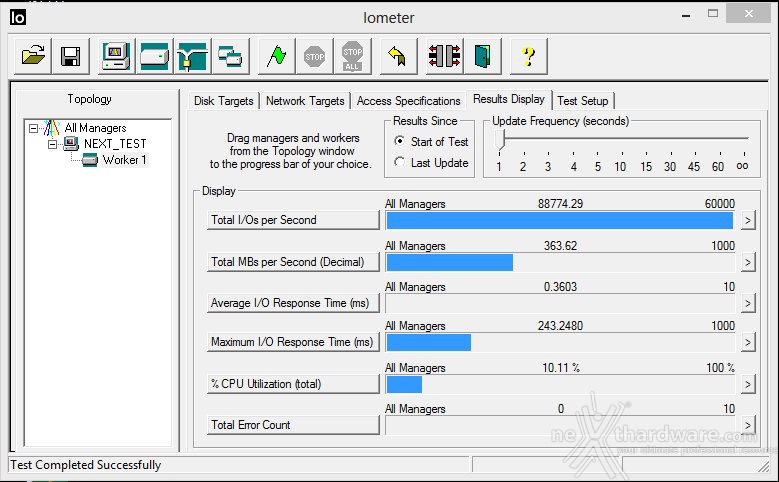Viewport: 779px width, 482px height.
Task: Select Start of Test radio button
Action: (399, 141)
